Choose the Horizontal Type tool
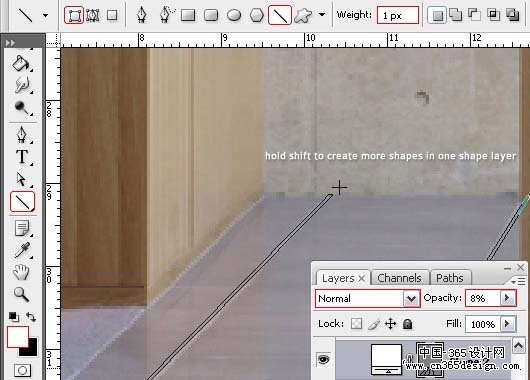 point(22,157)
